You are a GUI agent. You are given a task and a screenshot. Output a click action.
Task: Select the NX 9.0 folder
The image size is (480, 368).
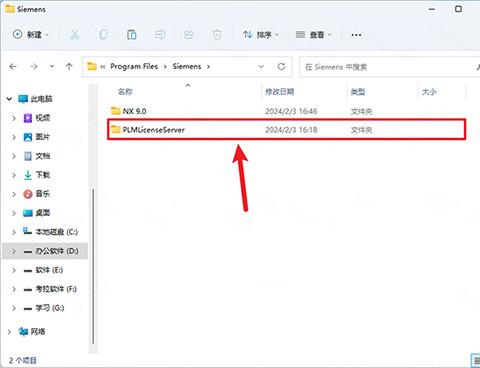coord(287,111)
